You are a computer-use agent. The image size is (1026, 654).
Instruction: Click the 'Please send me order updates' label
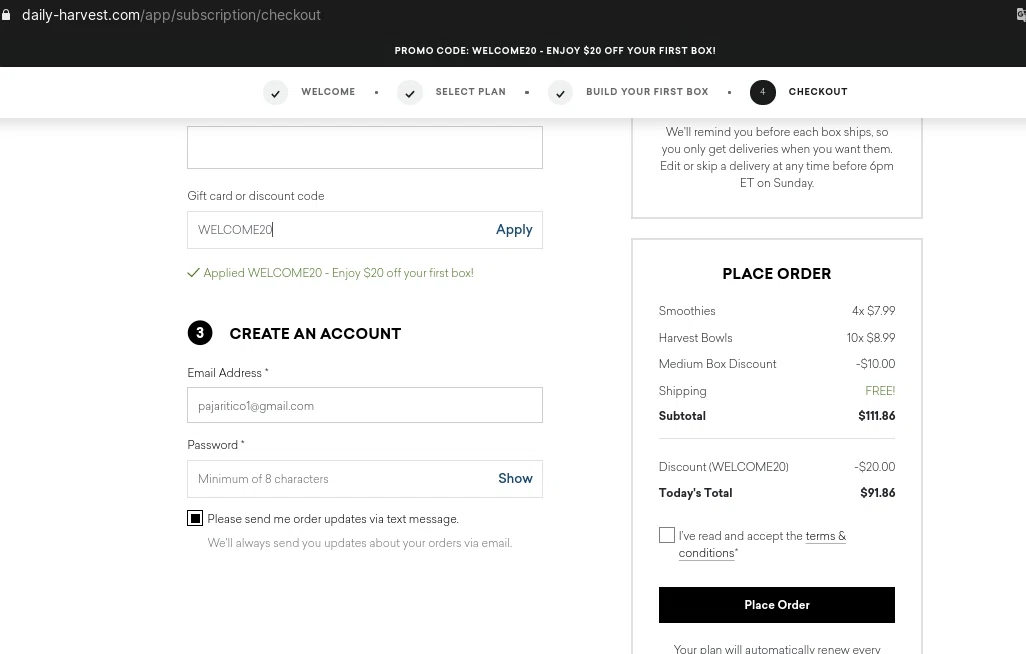click(x=333, y=519)
